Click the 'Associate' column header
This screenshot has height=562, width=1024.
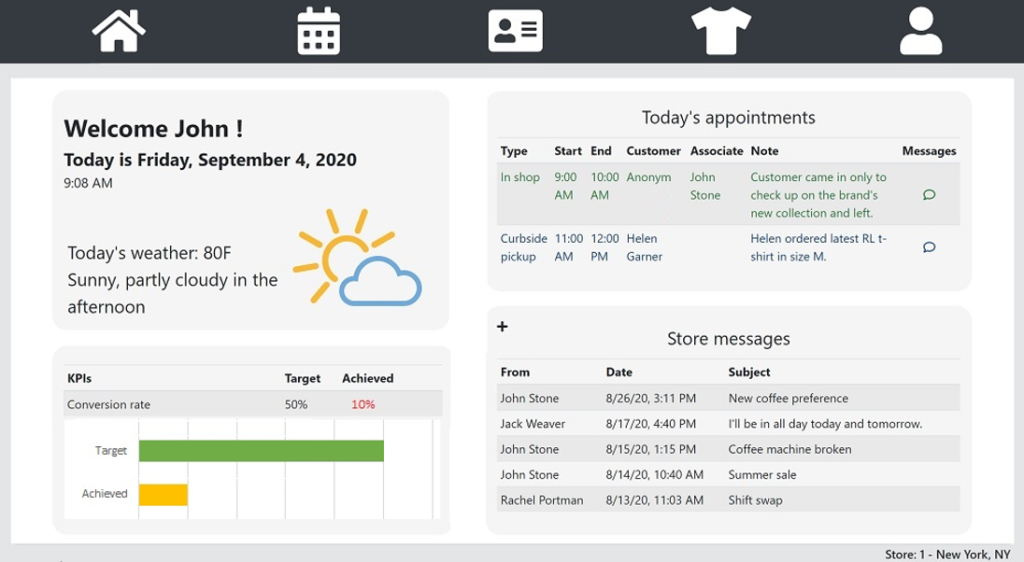[x=716, y=151]
